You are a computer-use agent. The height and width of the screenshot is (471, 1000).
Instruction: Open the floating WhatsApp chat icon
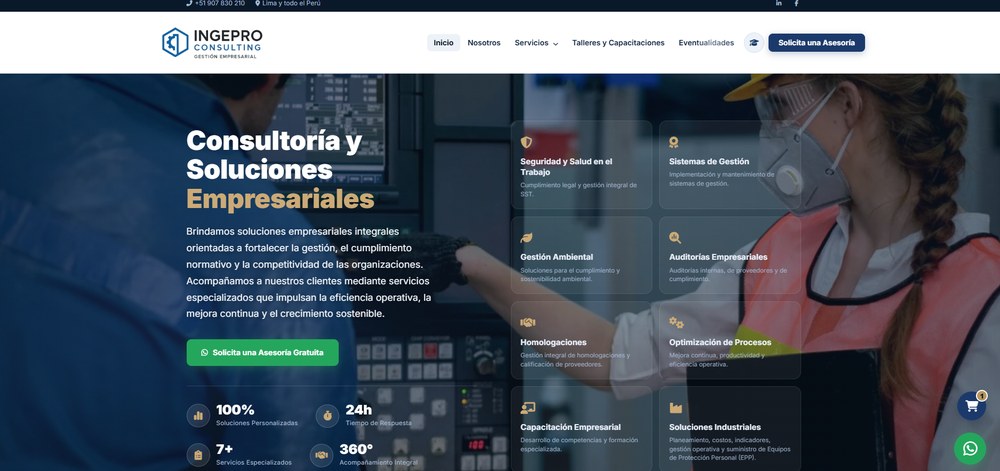click(970, 449)
